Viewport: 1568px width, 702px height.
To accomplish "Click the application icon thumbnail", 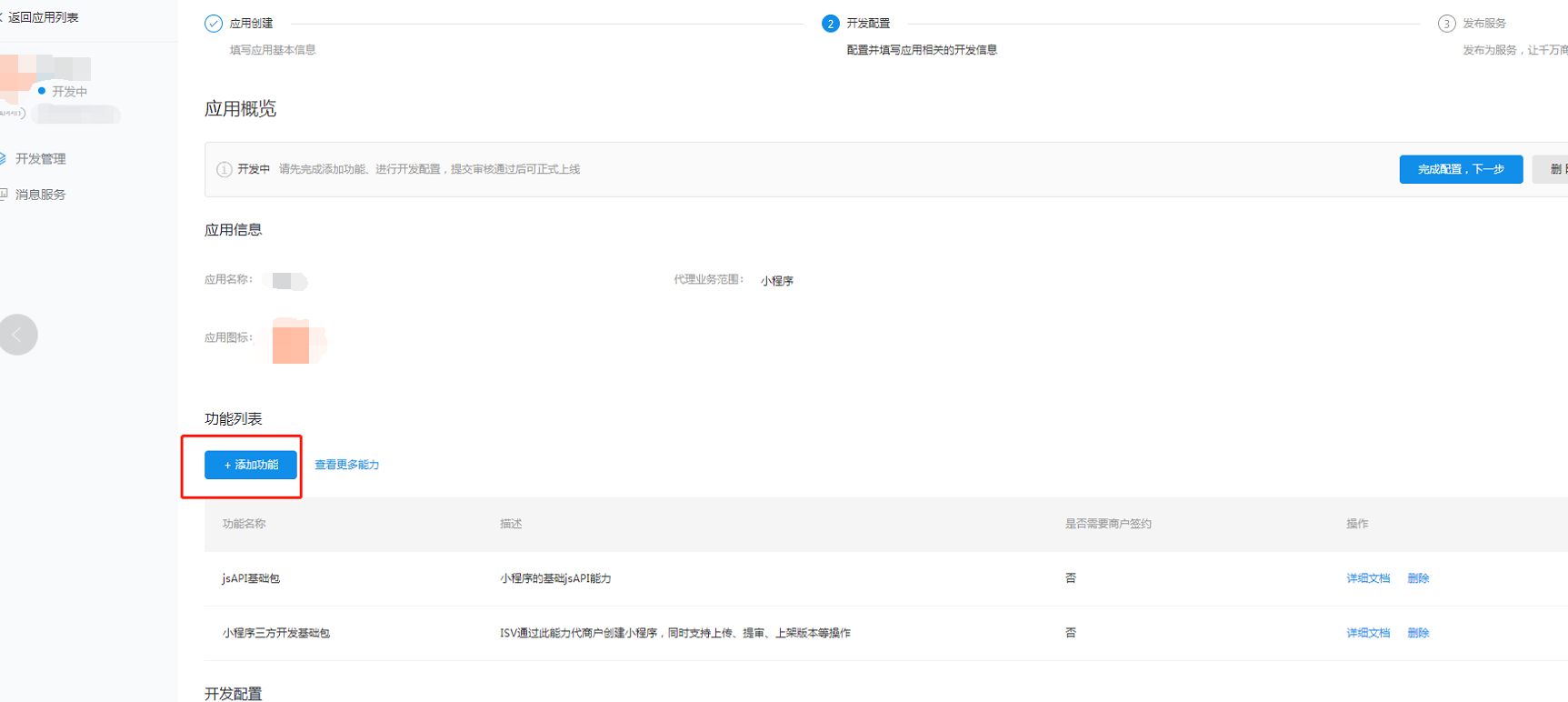I will (x=295, y=341).
